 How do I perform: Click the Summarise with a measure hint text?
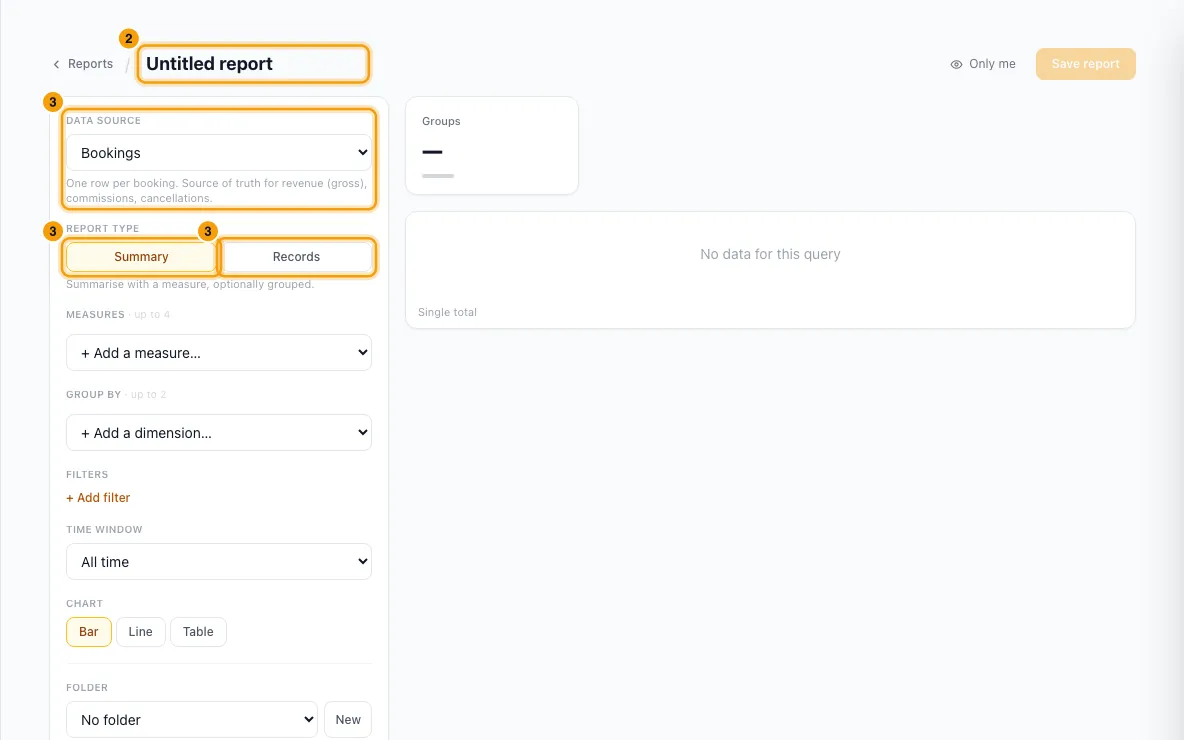(x=190, y=285)
